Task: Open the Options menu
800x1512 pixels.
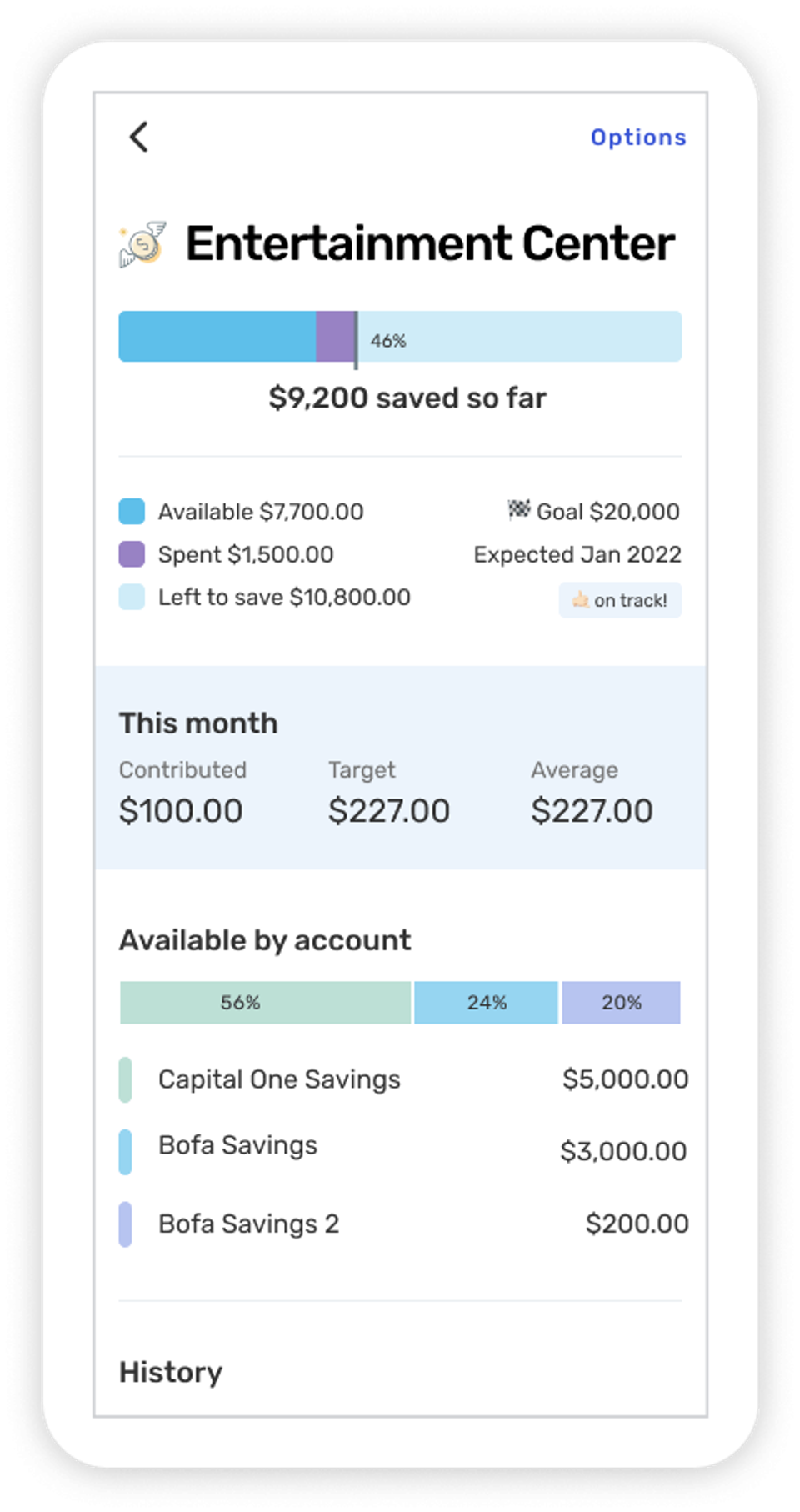Action: pos(638,137)
